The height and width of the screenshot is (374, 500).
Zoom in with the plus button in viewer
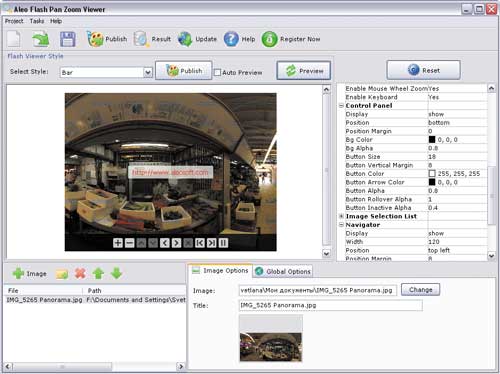(118, 243)
